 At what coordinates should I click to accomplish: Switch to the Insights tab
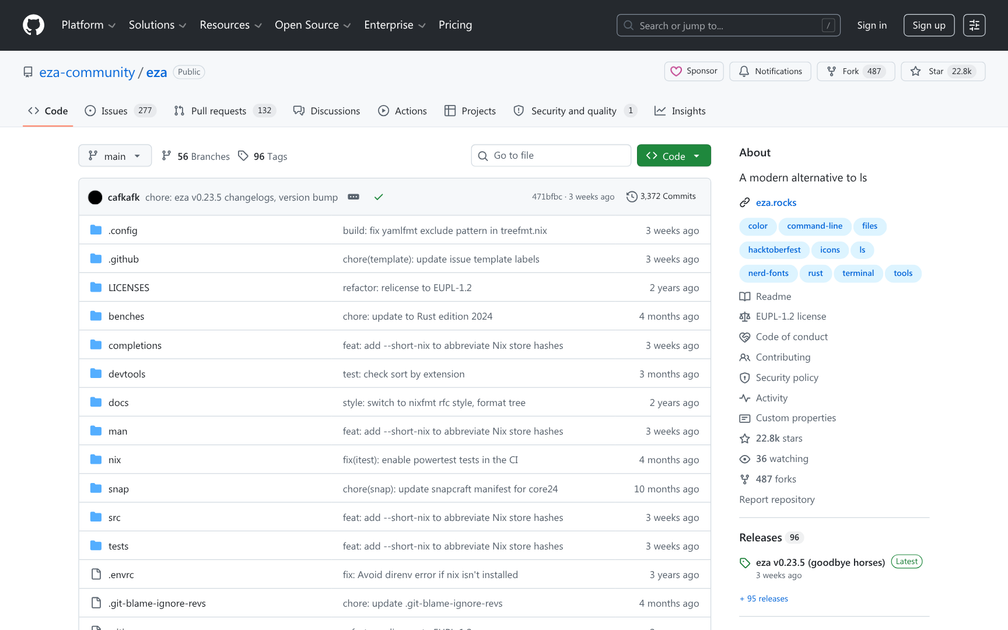click(680, 111)
